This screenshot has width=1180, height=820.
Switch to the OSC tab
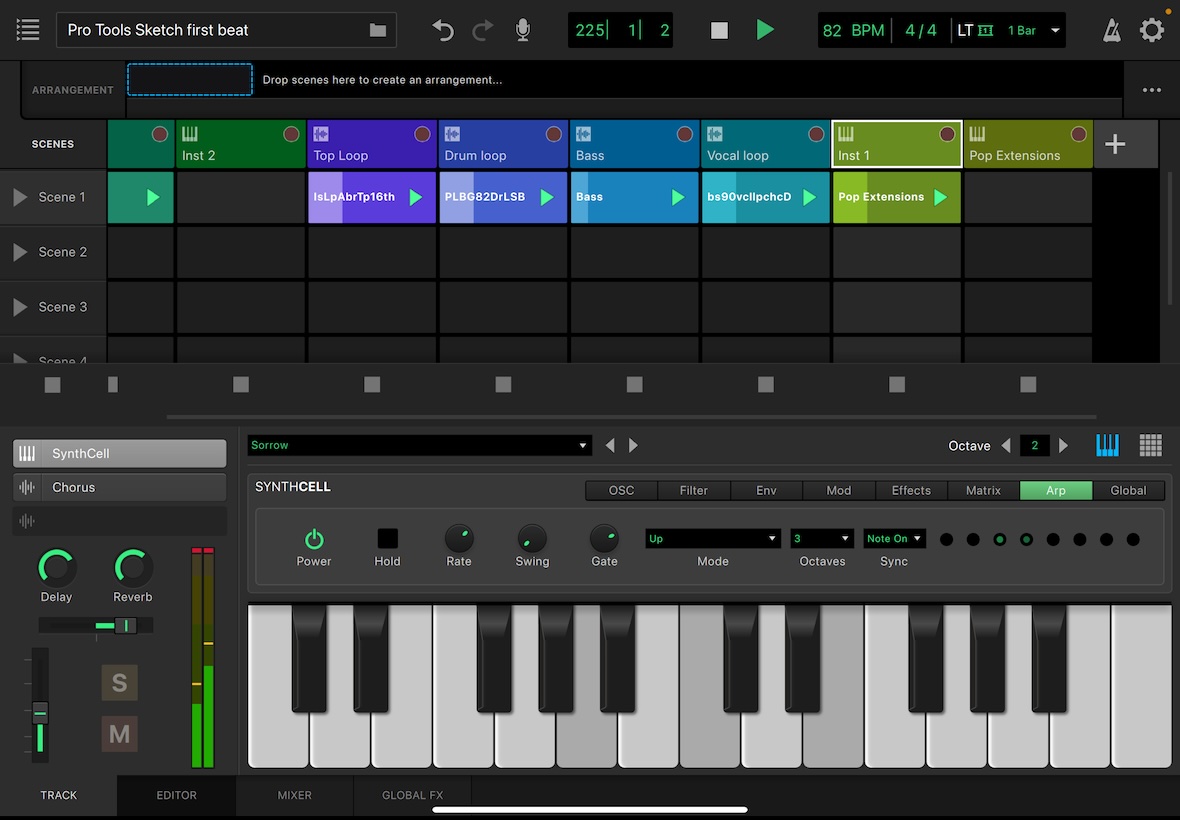622,490
